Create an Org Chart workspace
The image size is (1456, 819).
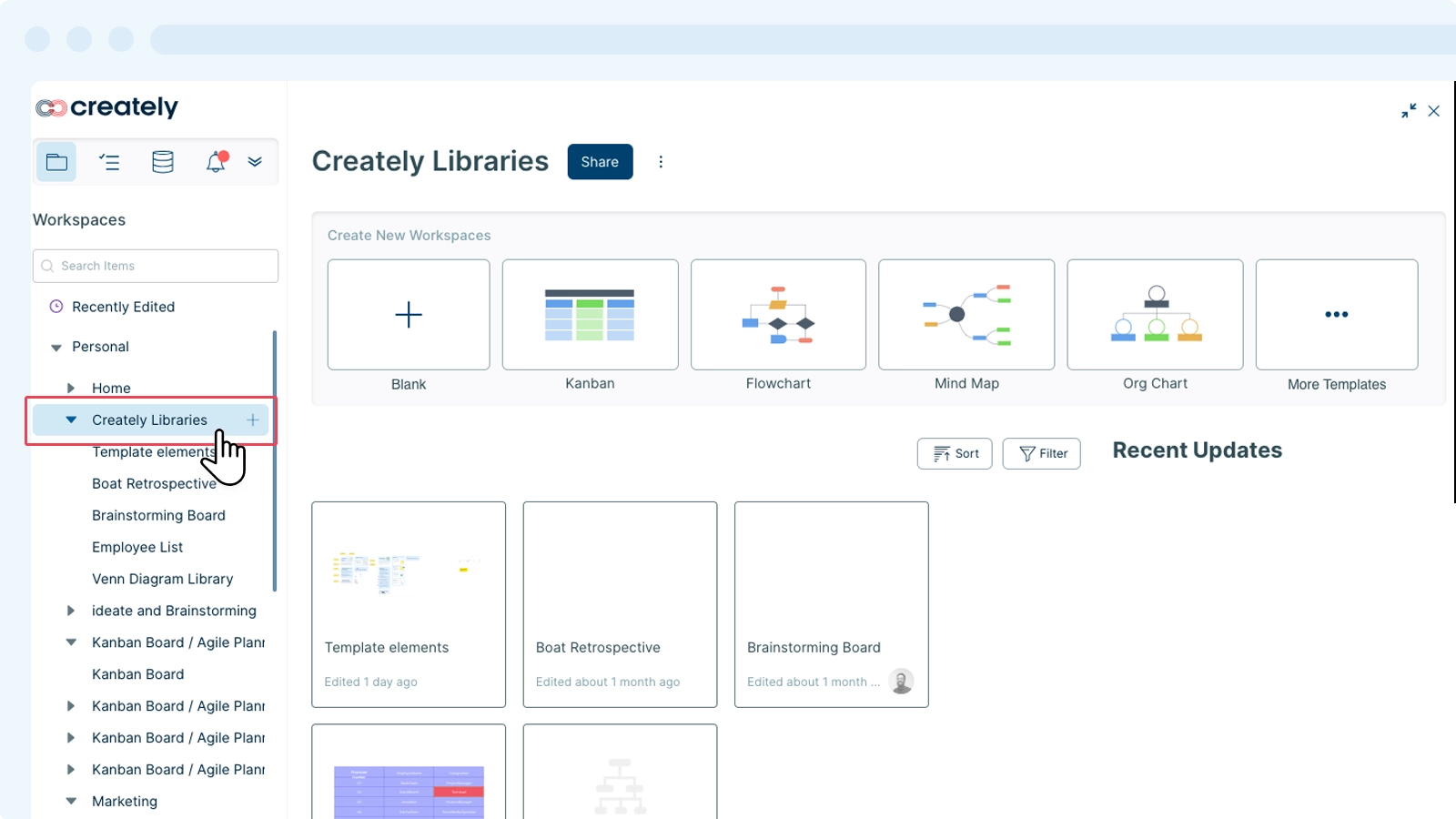(x=1155, y=315)
